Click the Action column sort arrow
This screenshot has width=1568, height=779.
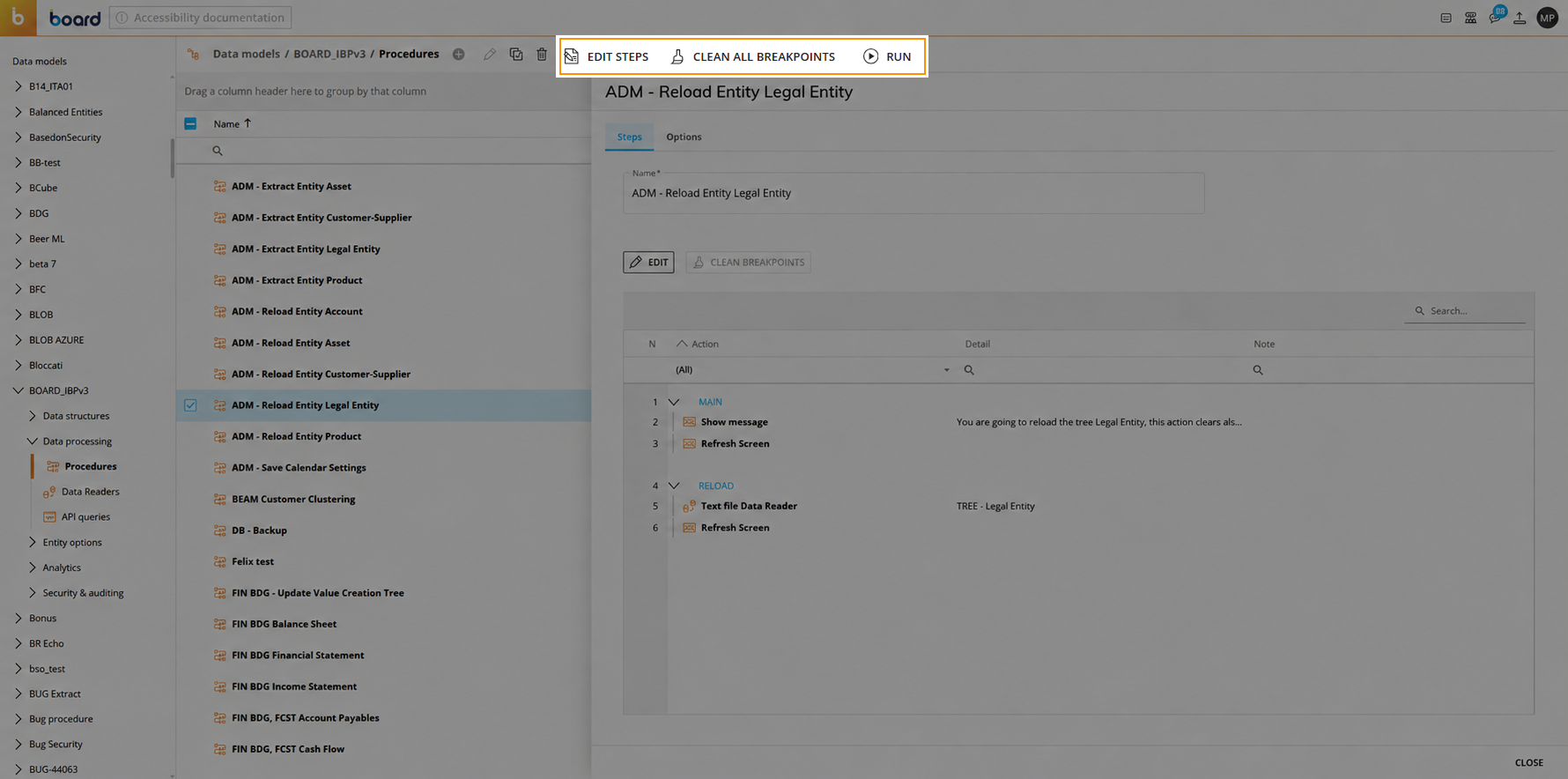[x=681, y=344]
